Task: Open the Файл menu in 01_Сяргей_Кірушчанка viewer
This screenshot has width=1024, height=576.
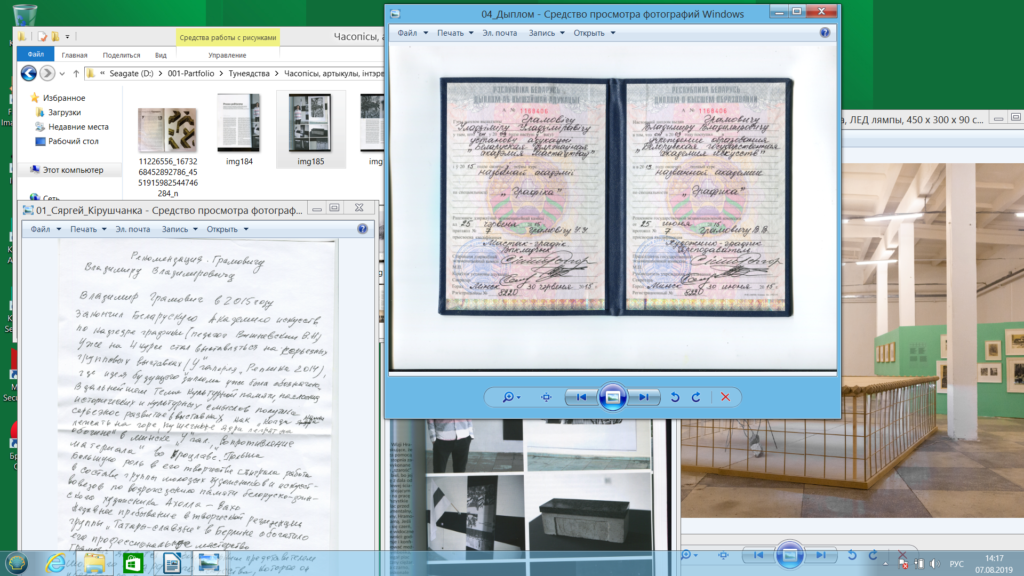Action: [45, 229]
